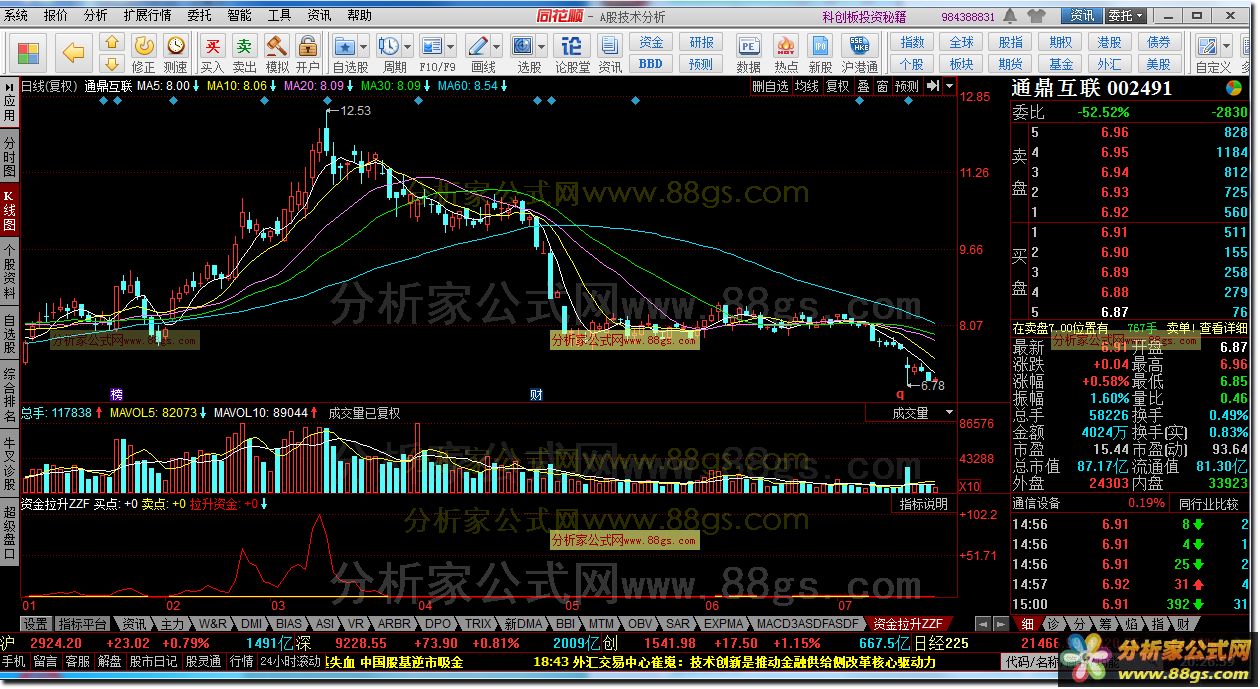Click the 手机 button in bottom bar
This screenshot has height=689, width=1260.
click(14, 662)
